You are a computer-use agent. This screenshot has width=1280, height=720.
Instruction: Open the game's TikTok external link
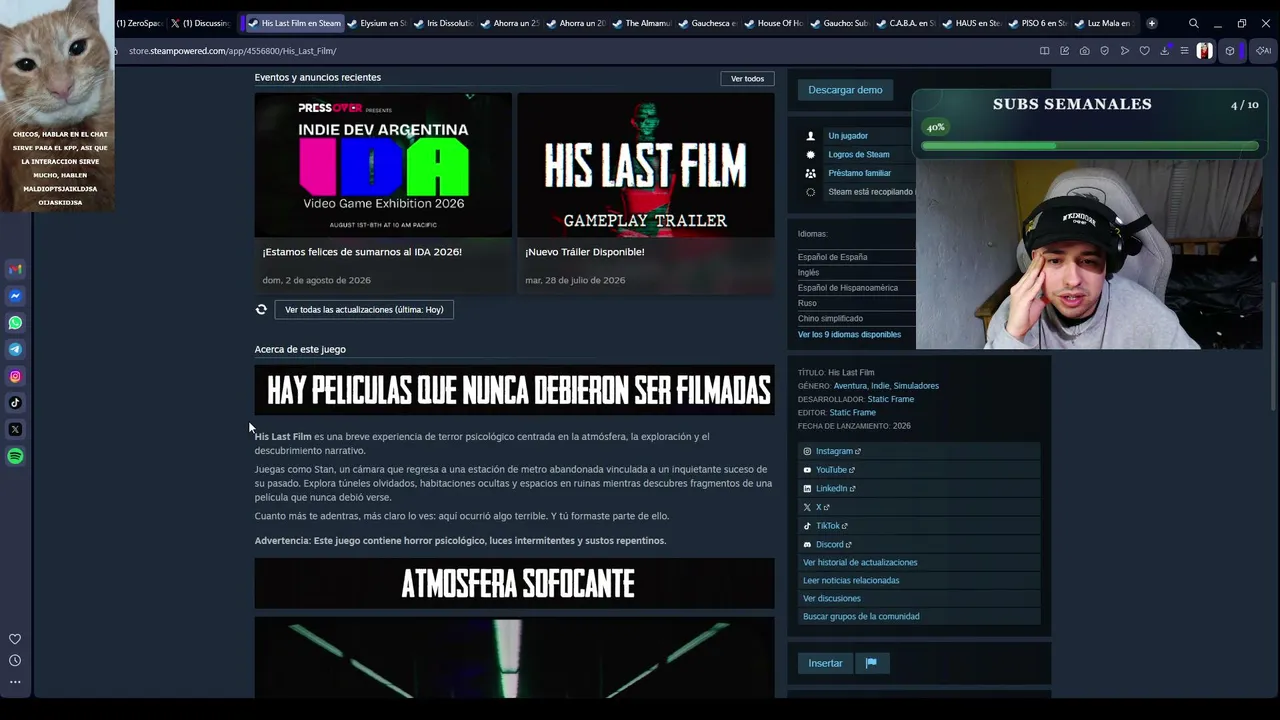(x=832, y=526)
